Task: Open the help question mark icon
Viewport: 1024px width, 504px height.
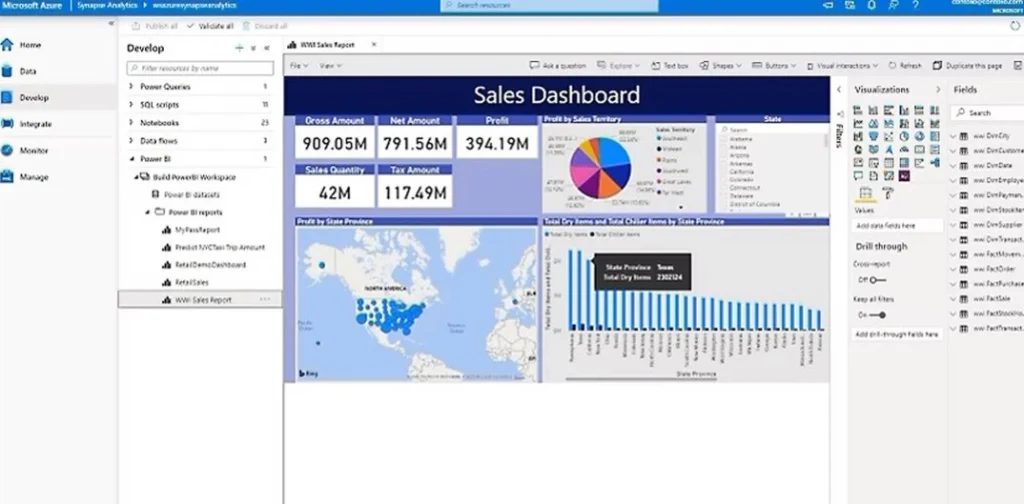Action: (x=916, y=5)
